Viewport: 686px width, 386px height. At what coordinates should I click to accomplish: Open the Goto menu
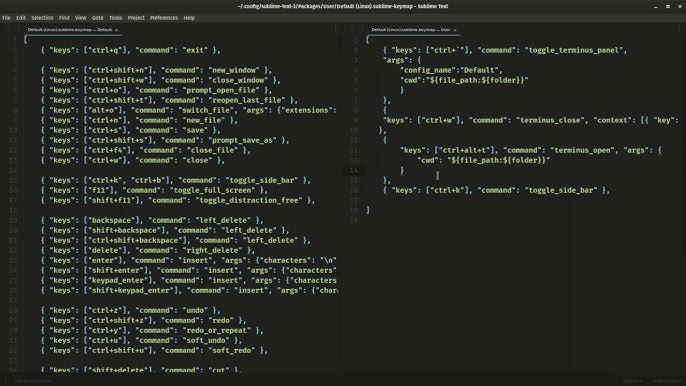coord(98,18)
